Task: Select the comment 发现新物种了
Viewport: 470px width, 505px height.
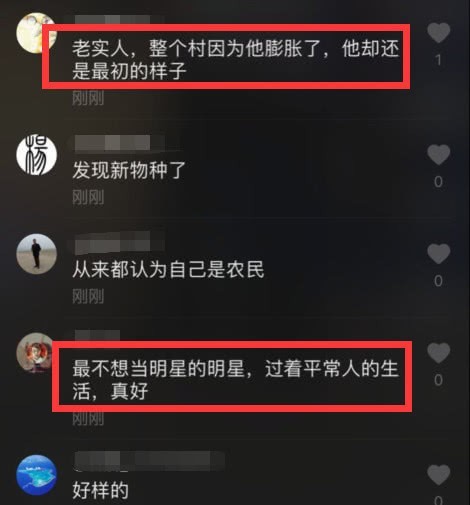Action: (x=129, y=170)
